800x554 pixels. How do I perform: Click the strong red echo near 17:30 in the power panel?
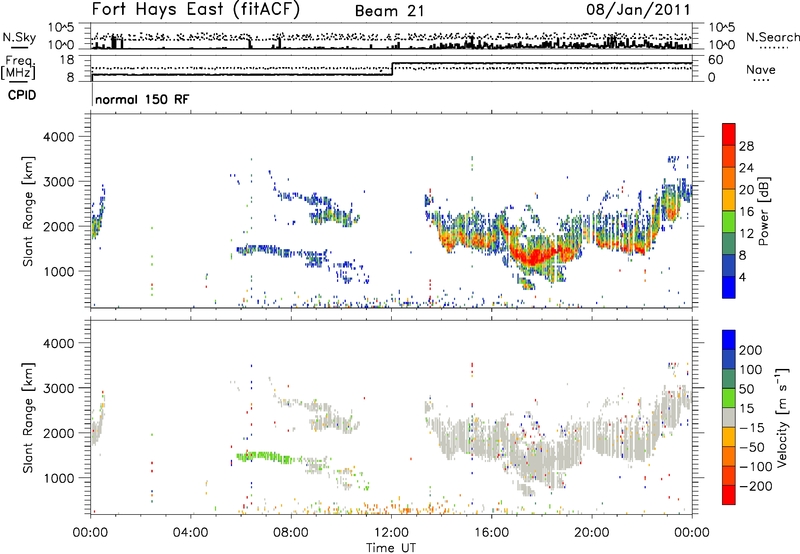pos(533,257)
